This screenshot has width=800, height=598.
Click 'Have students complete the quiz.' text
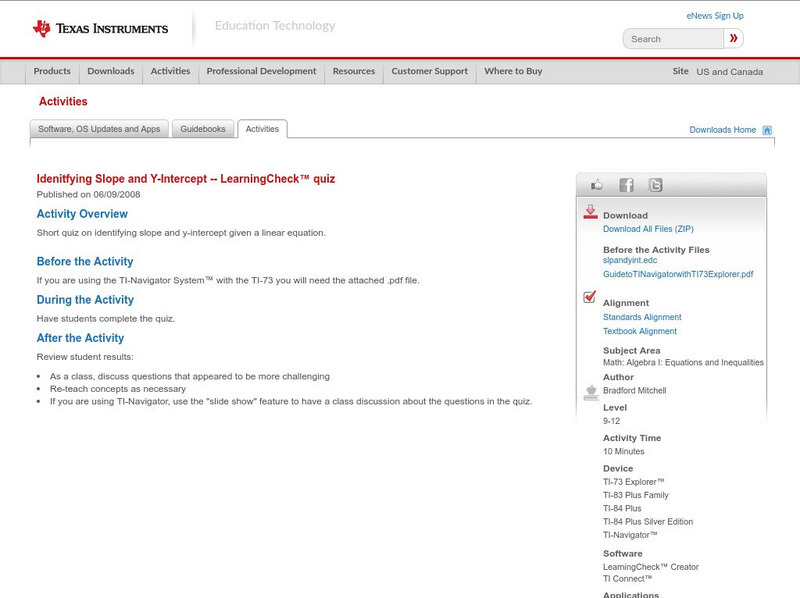point(106,319)
